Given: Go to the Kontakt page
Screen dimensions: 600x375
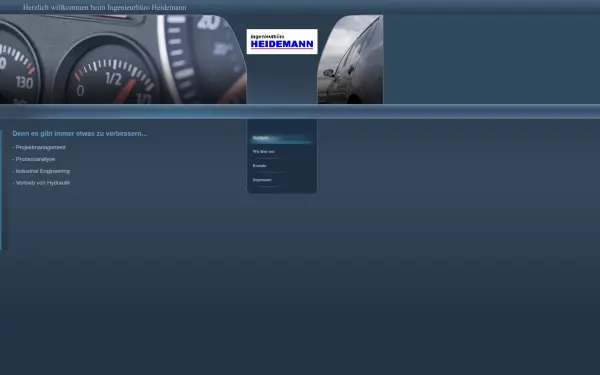Looking at the screenshot, I should [259, 166].
